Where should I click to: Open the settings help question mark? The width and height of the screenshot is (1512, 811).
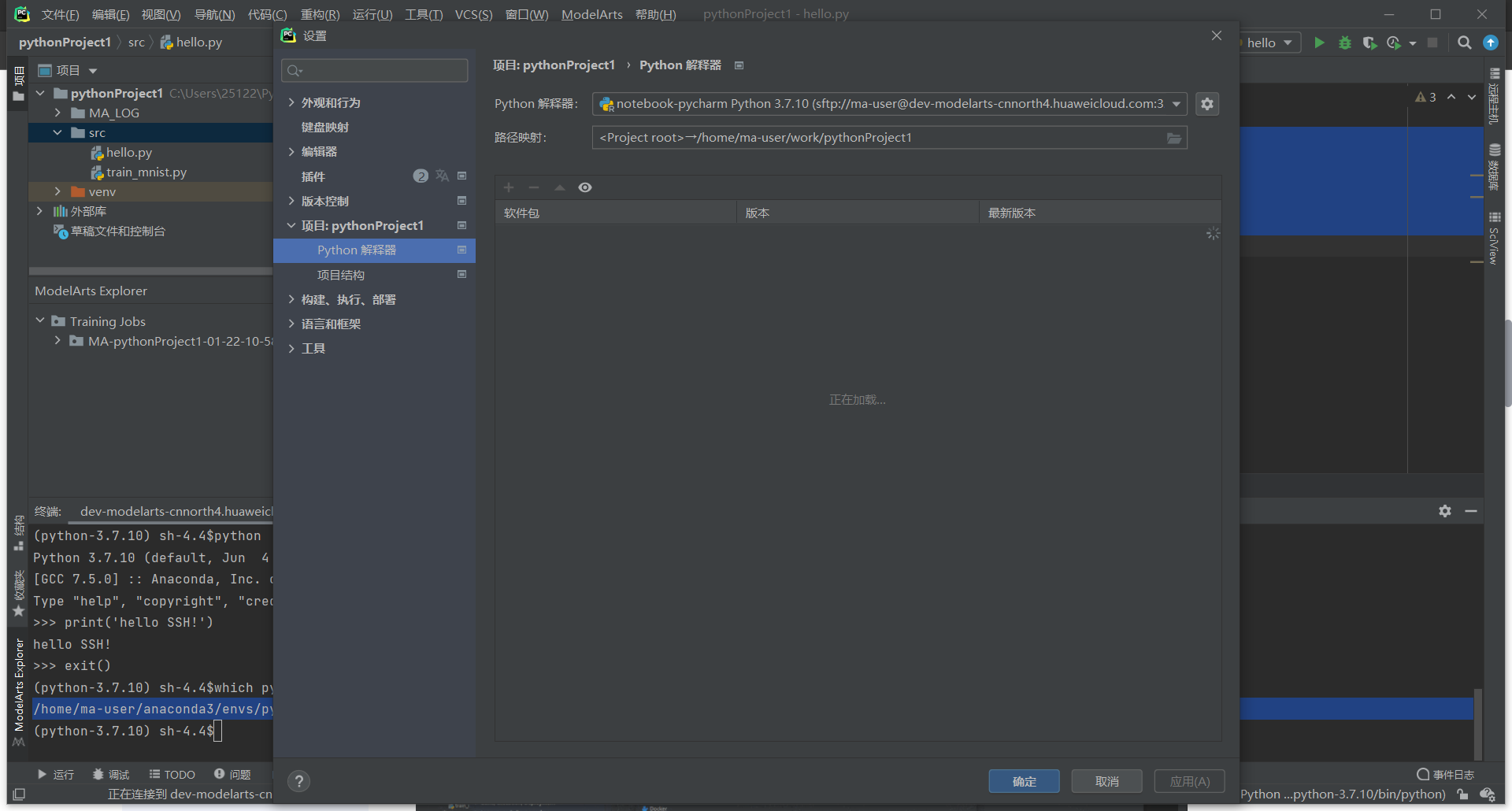tap(299, 781)
